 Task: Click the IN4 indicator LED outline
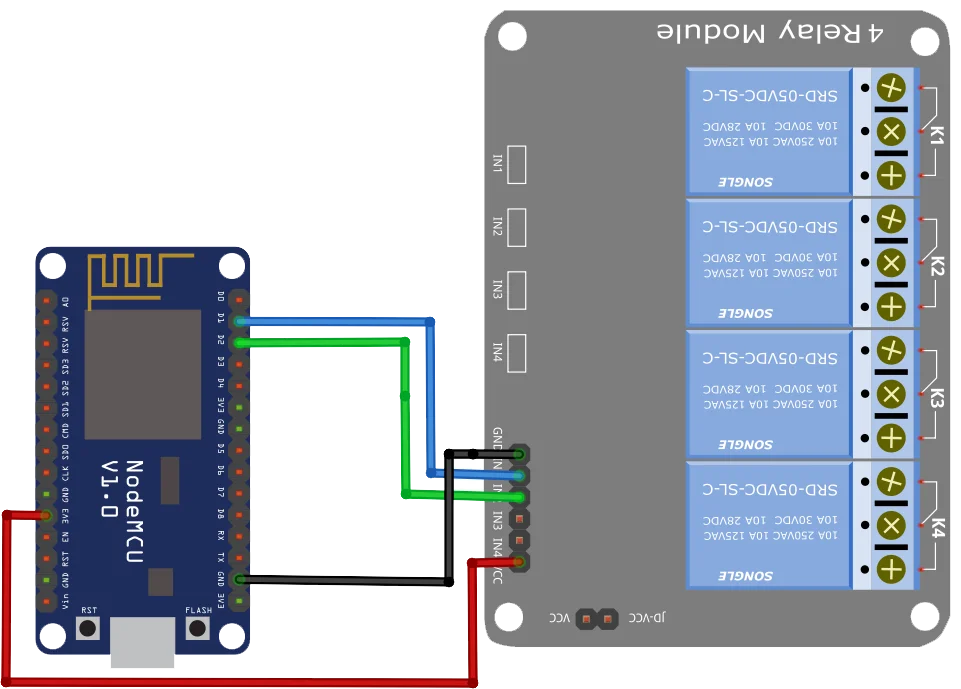coord(517,353)
